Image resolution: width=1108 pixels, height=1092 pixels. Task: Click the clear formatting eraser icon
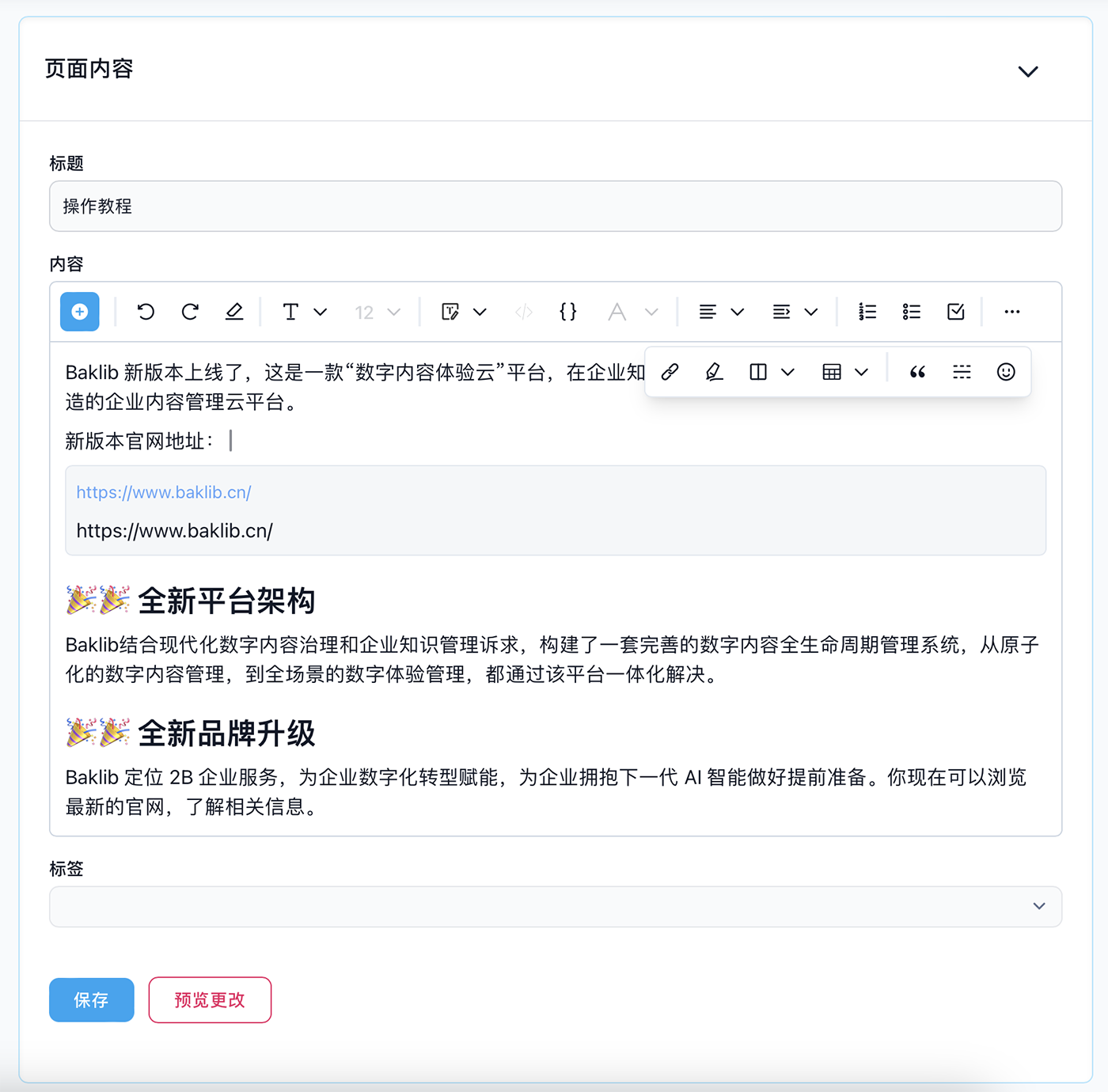coord(234,312)
